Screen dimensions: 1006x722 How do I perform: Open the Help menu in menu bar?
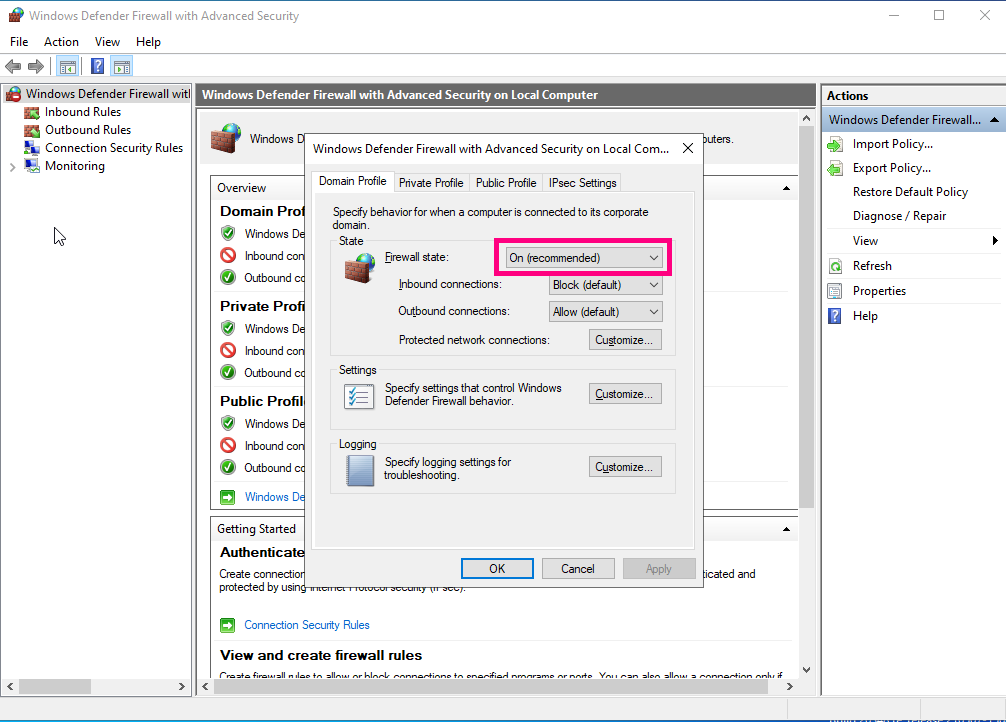click(x=148, y=42)
